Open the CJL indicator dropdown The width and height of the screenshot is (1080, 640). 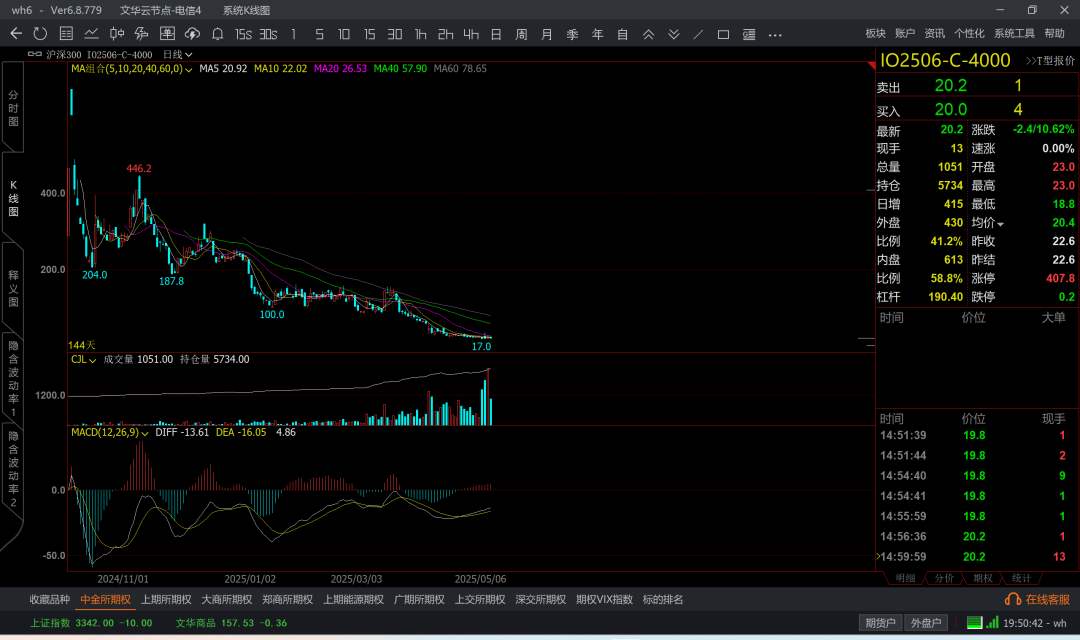coord(93,359)
